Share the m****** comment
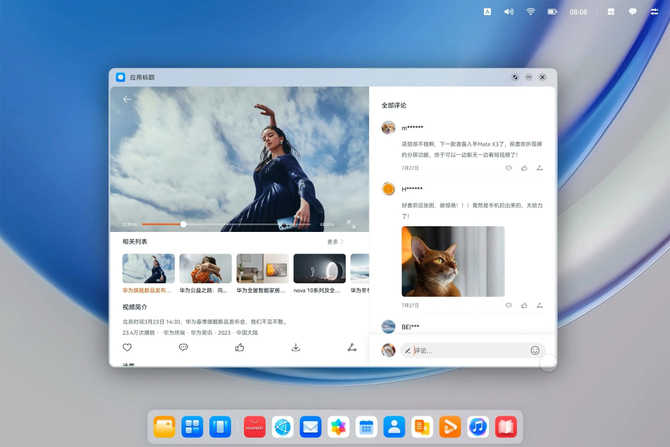Image resolution: width=670 pixels, height=447 pixels. (540, 168)
